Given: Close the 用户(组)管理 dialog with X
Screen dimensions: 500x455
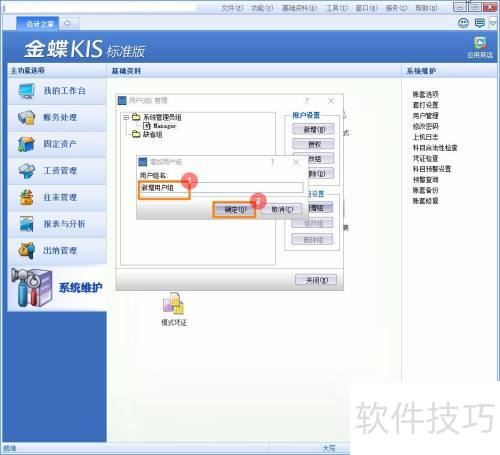Looking at the screenshot, I should pos(331,100).
